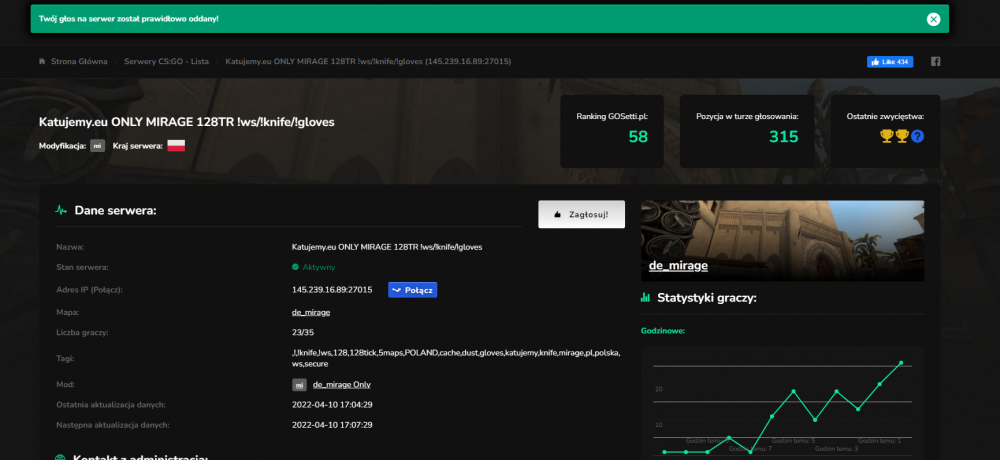Click the server name value in Nazwa row
The width and height of the screenshot is (1000, 460).
[x=387, y=247]
